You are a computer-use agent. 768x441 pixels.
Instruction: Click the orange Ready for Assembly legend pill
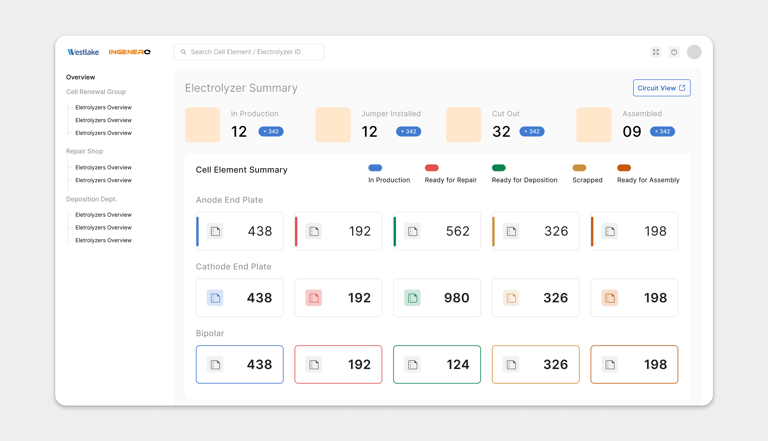[x=624, y=168]
